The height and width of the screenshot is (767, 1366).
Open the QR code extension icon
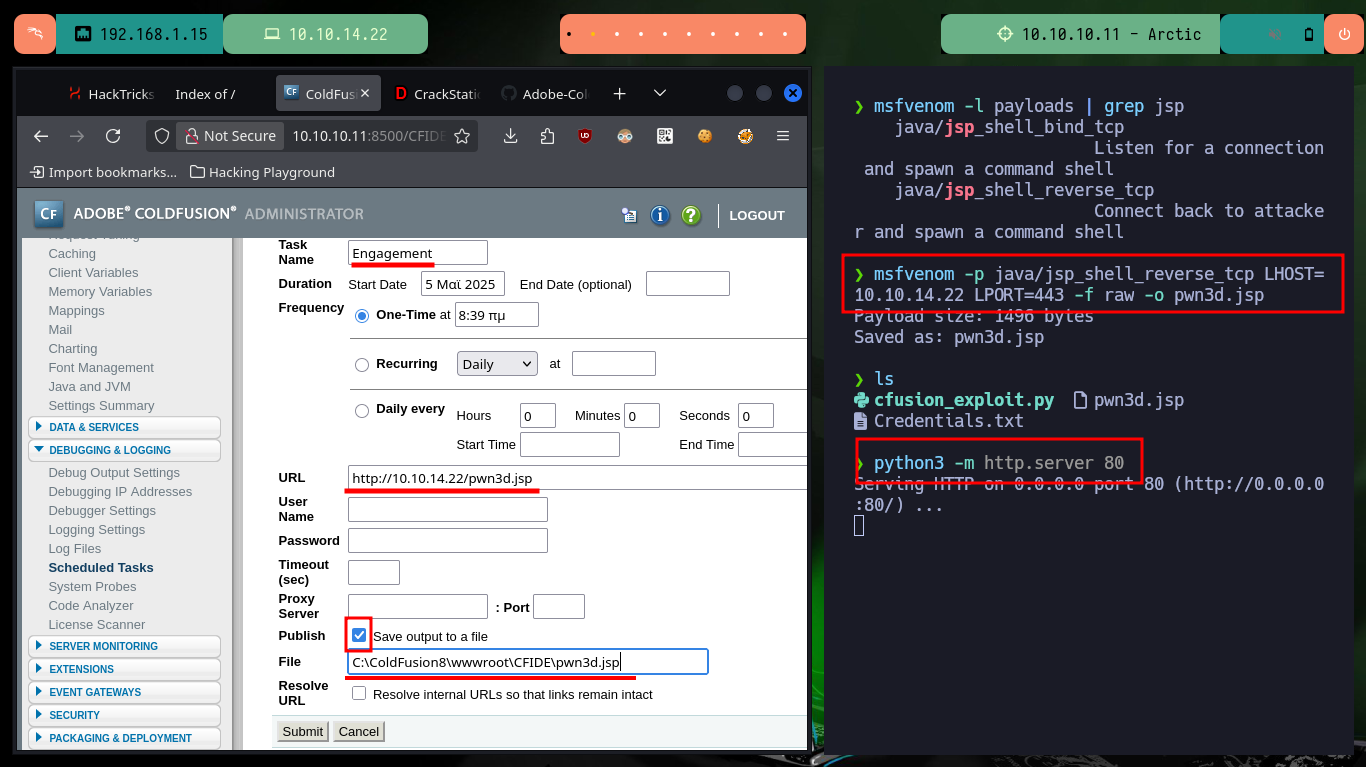tap(665, 136)
